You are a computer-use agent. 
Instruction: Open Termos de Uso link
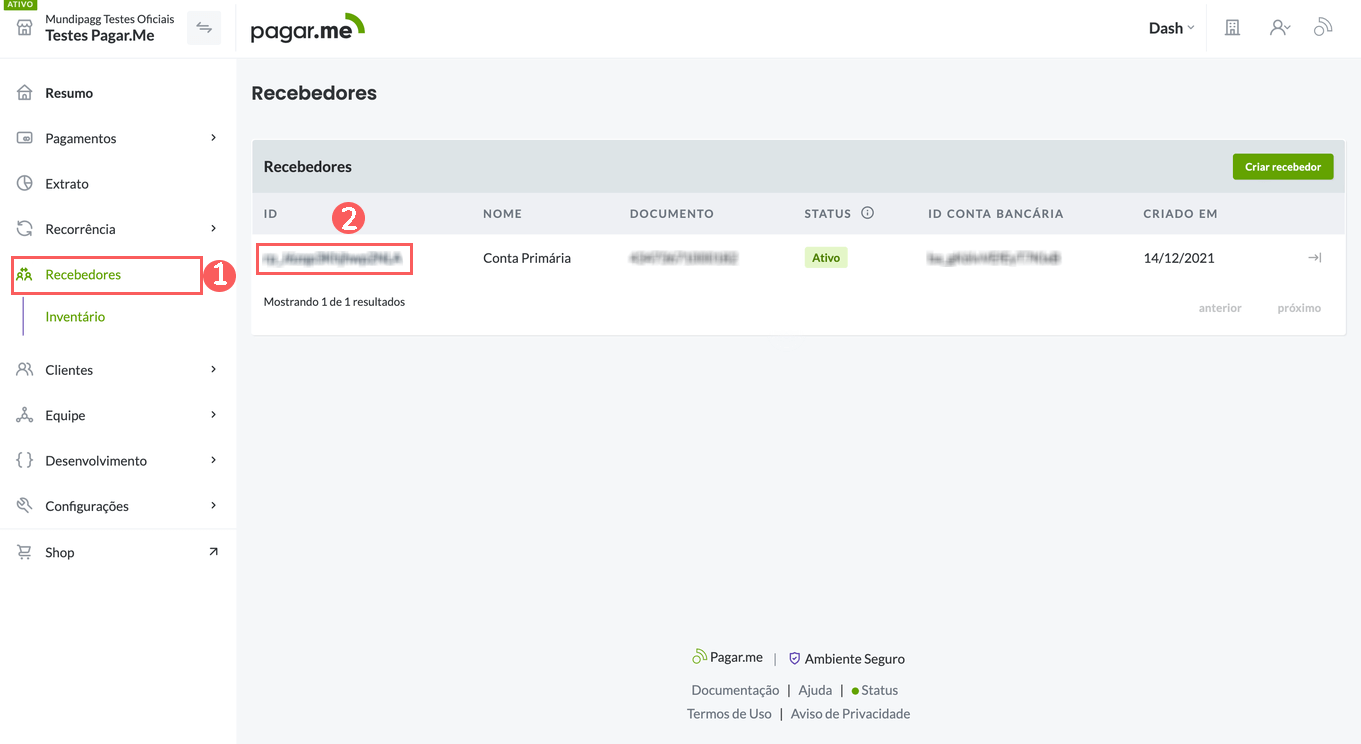tap(729, 714)
